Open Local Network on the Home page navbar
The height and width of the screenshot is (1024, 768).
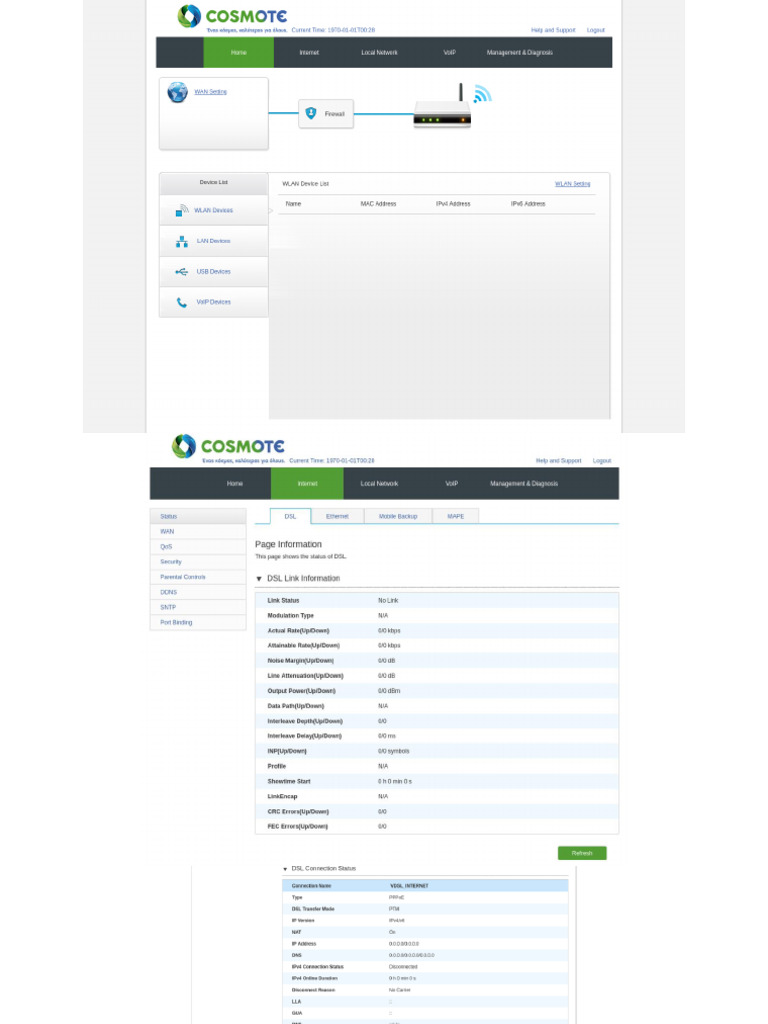pyautogui.click(x=379, y=52)
